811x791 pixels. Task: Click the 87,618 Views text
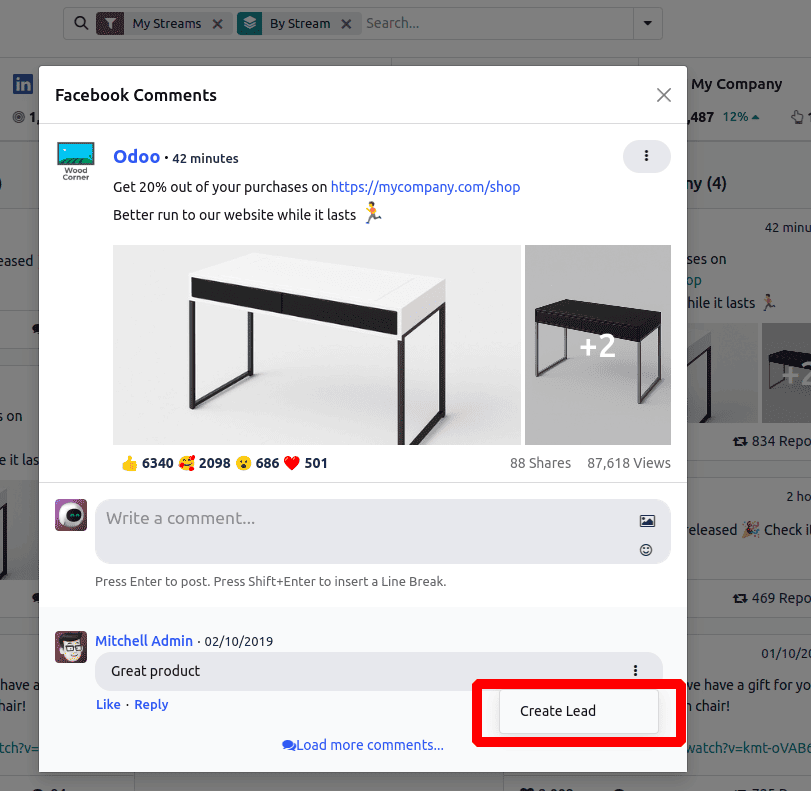(628, 463)
